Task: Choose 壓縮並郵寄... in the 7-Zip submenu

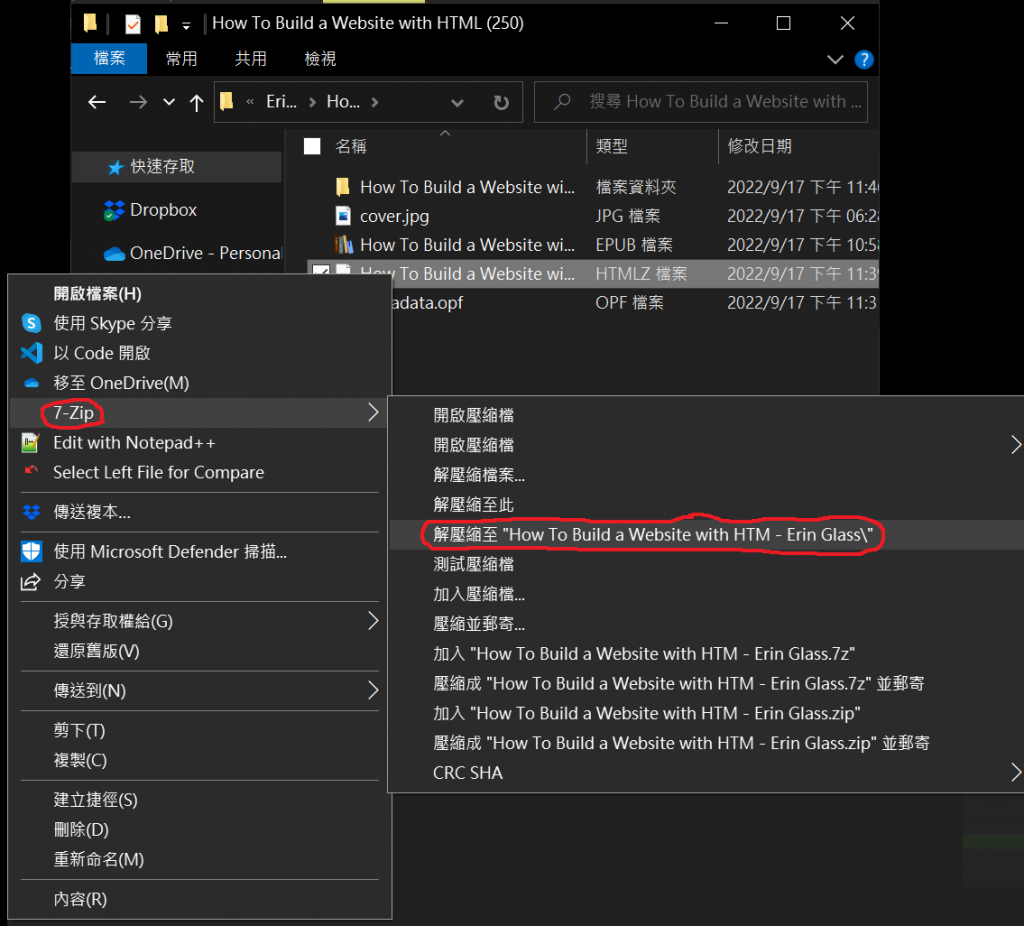Action: [707, 624]
